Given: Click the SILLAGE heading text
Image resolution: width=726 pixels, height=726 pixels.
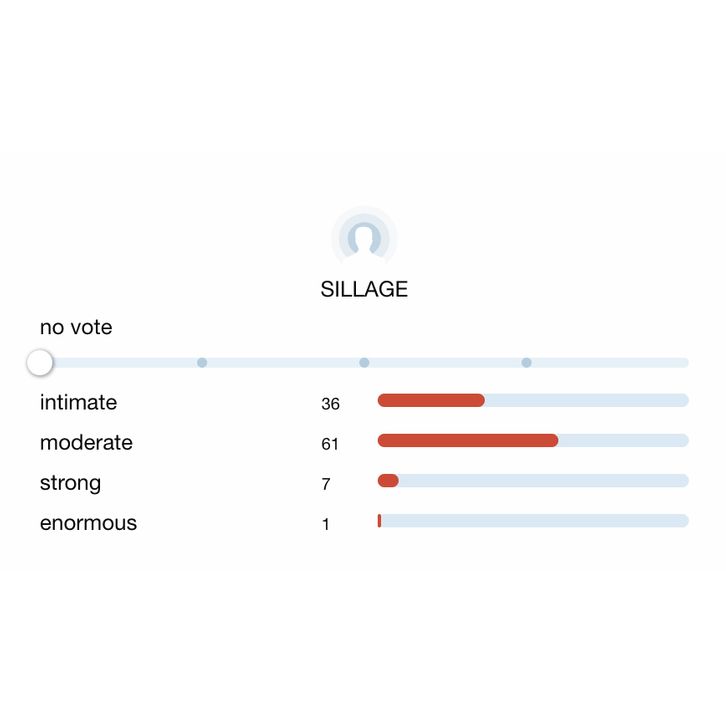Looking at the screenshot, I should pyautogui.click(x=364, y=289).
